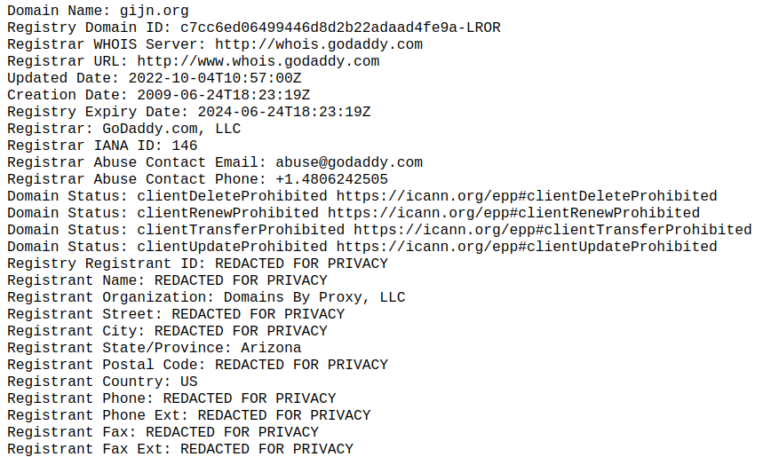Open the icann.org clientUpdateProhibited link
The width and height of the screenshot is (771, 457).
click(527, 246)
